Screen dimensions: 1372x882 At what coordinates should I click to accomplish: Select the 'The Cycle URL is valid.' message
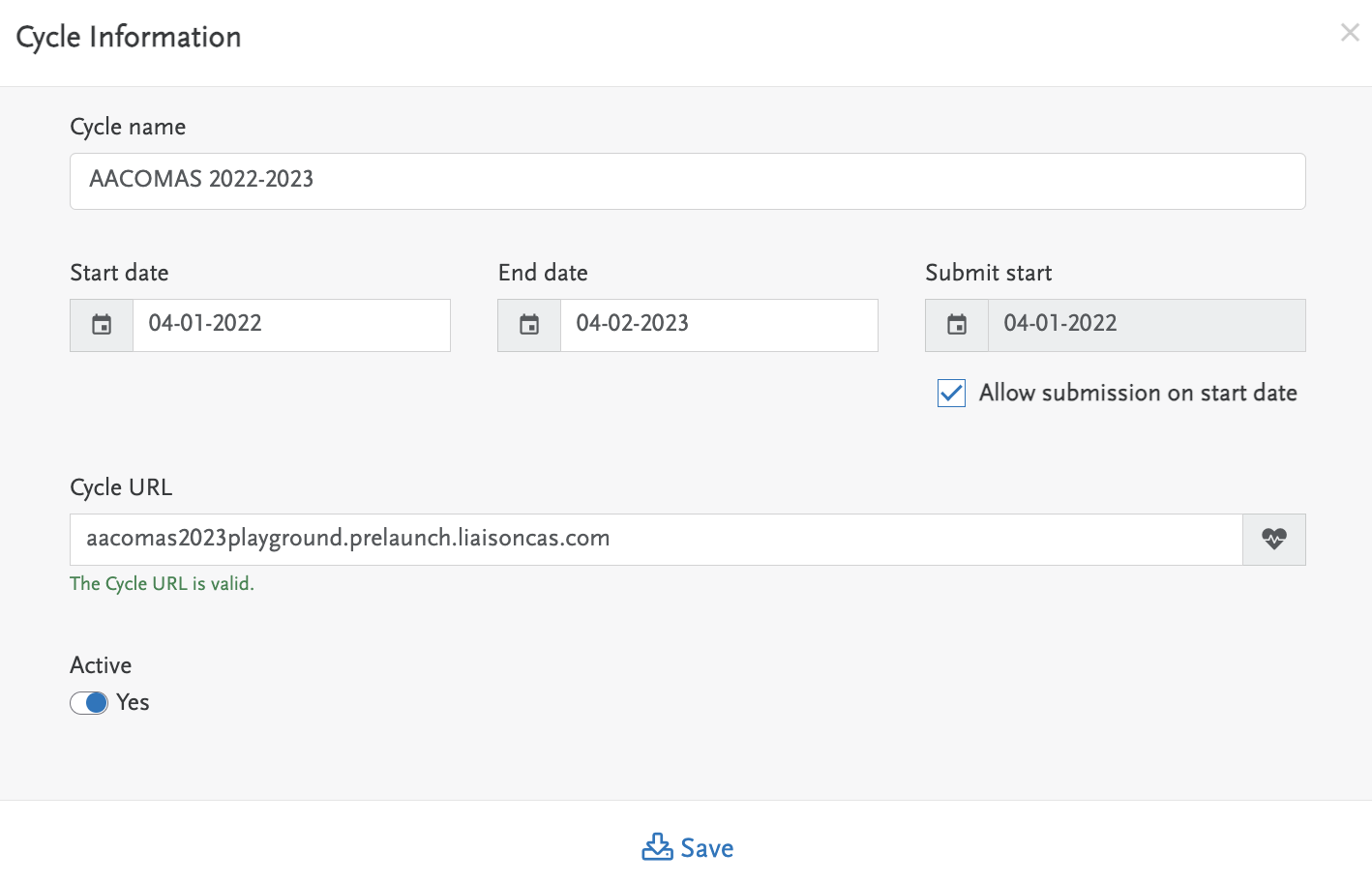coord(162,584)
